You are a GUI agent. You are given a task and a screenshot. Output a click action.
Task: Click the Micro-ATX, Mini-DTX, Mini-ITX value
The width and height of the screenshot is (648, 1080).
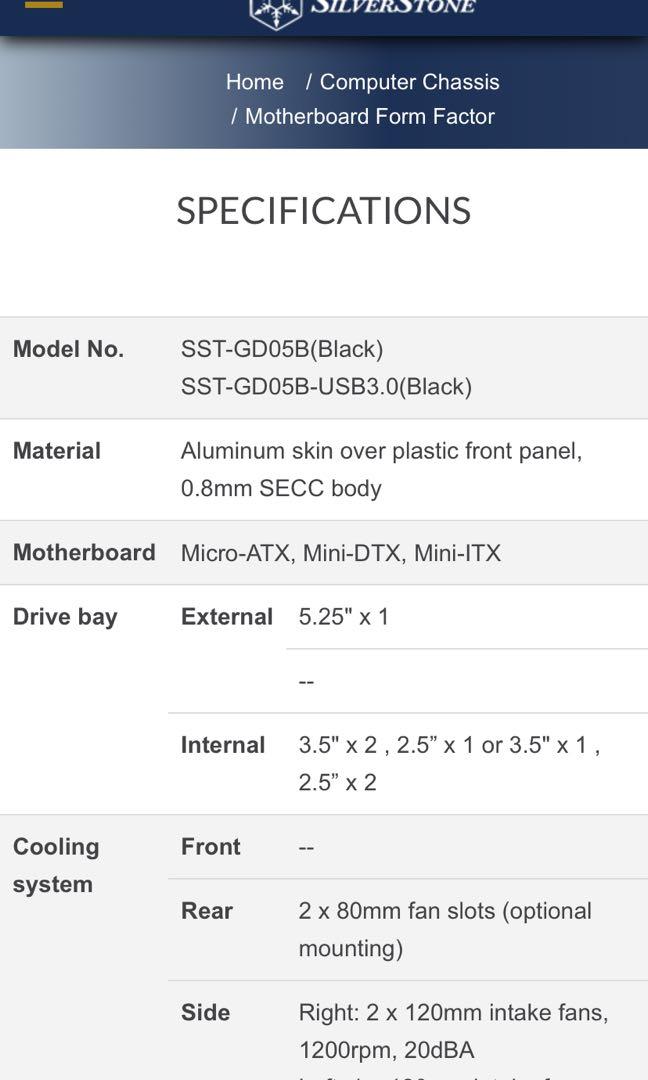pyautogui.click(x=341, y=553)
